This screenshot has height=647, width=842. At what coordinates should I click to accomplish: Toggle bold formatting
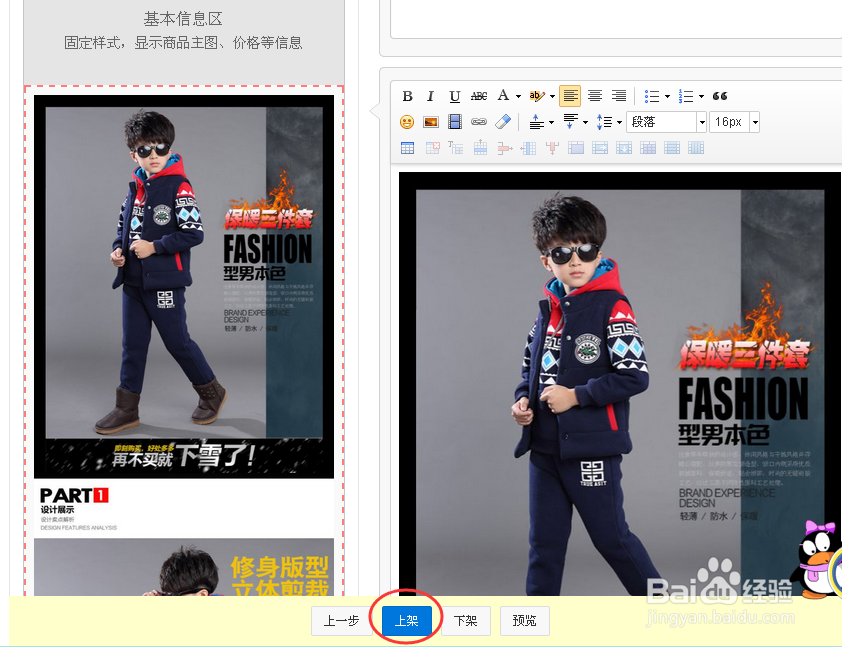407,96
